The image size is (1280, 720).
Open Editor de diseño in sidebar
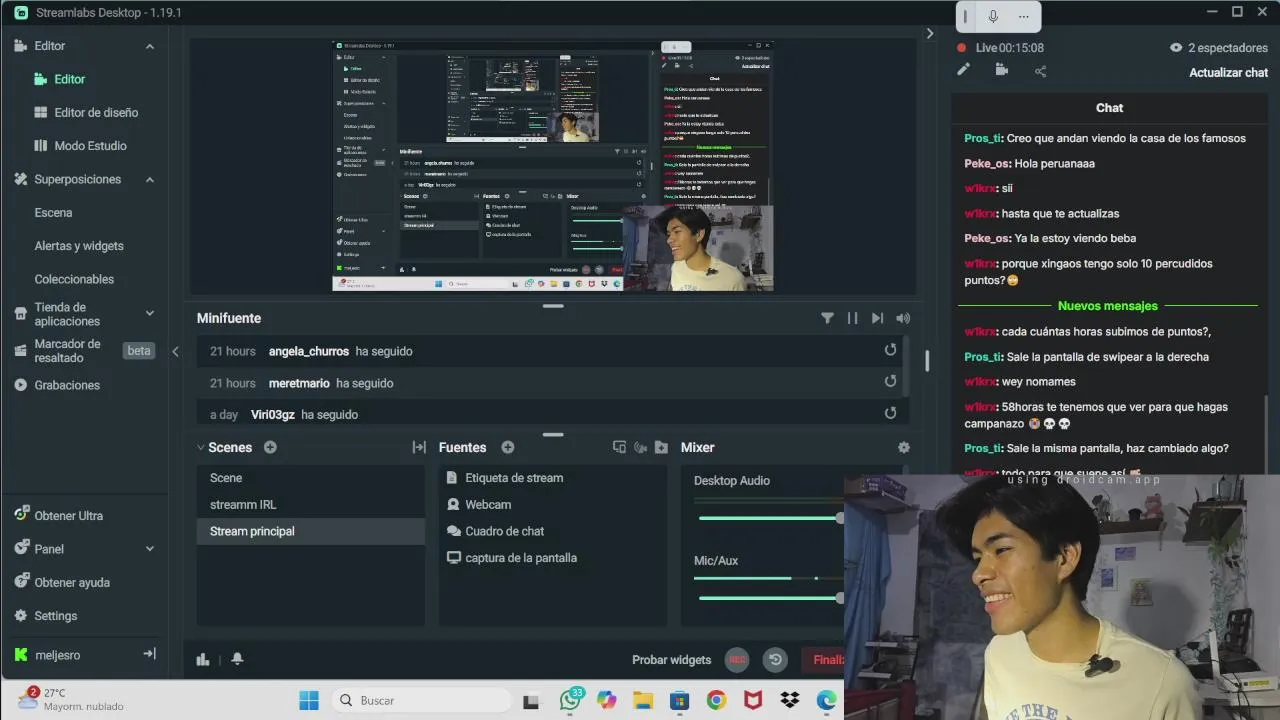[86, 112]
